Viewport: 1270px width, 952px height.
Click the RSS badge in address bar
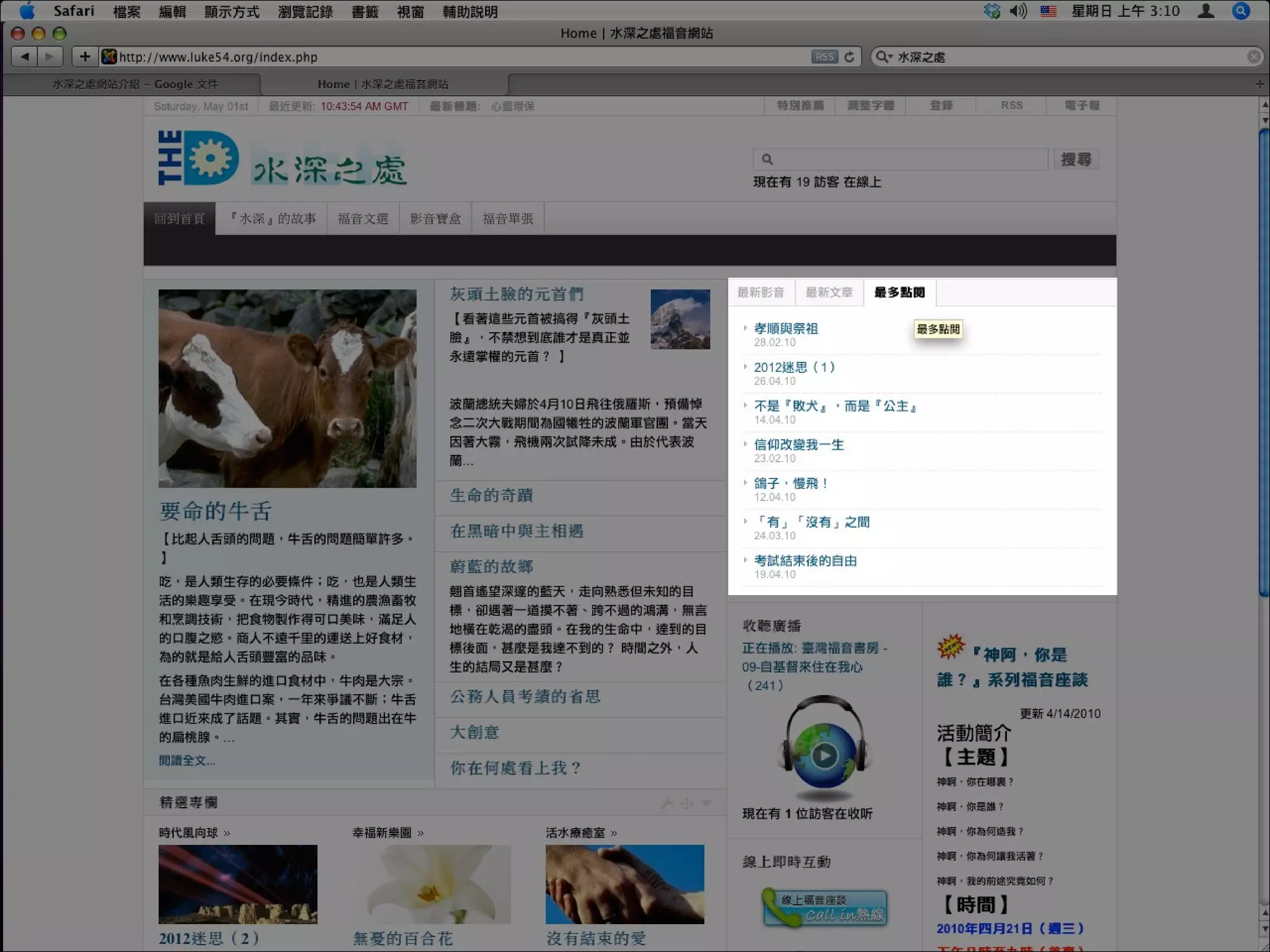tap(824, 57)
